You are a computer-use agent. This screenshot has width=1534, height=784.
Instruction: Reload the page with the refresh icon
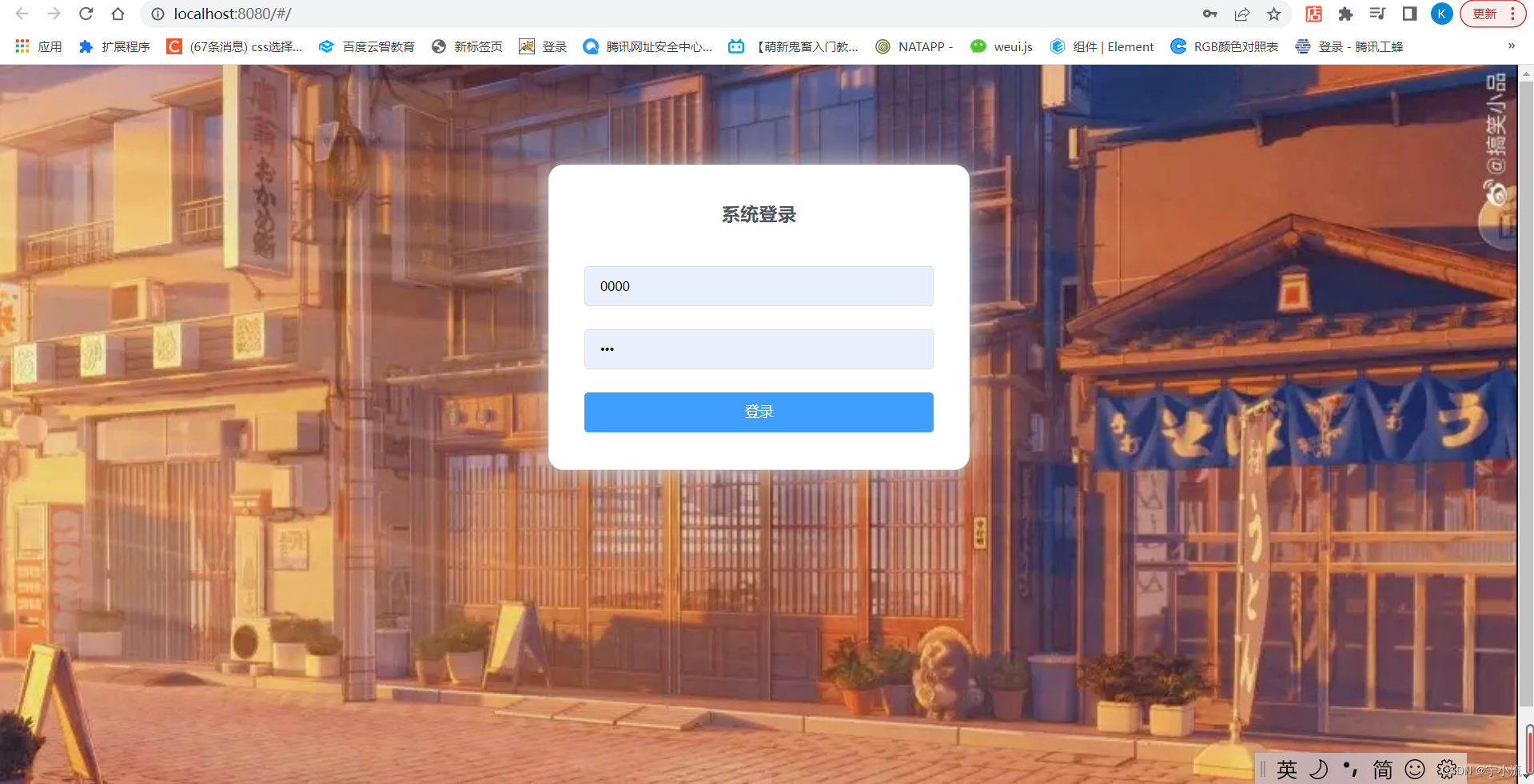[86, 14]
